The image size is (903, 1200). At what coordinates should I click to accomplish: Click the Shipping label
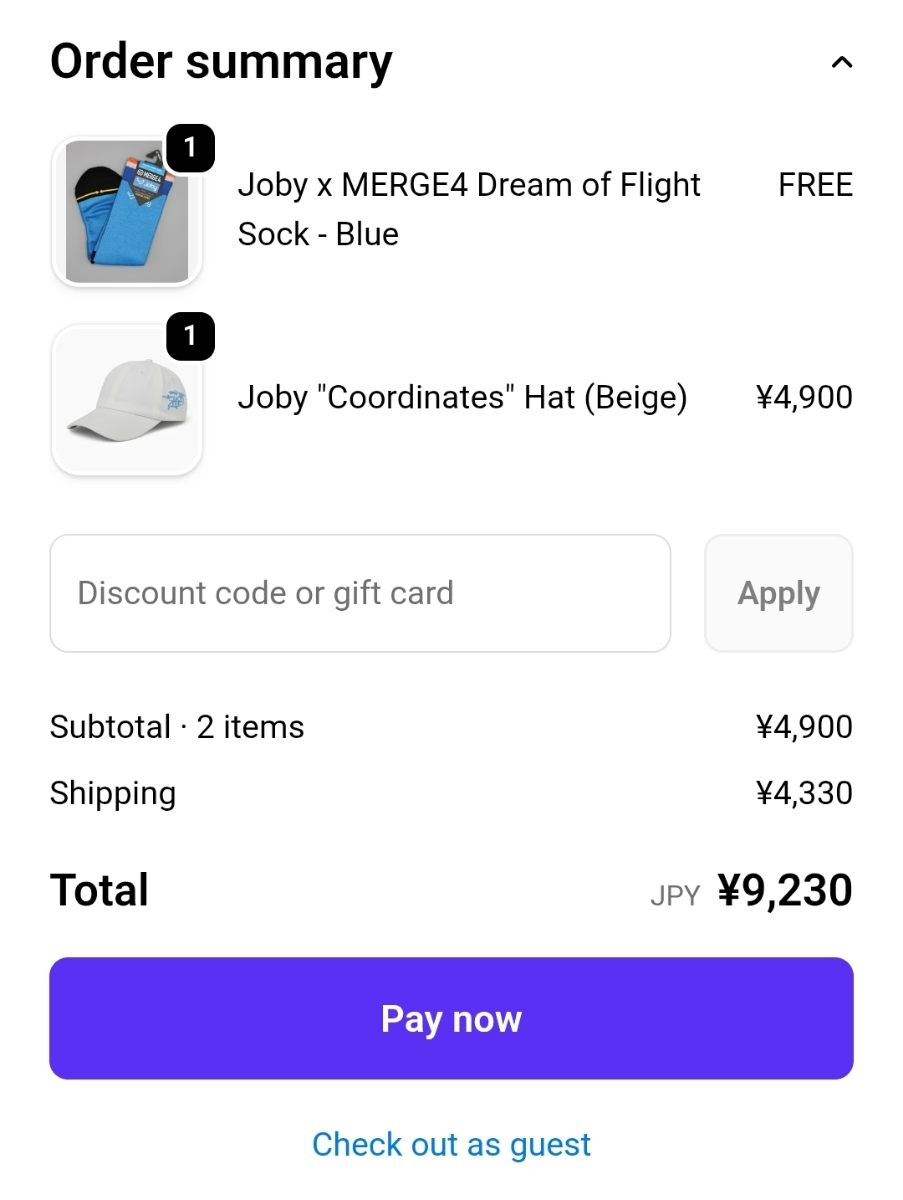(x=113, y=793)
